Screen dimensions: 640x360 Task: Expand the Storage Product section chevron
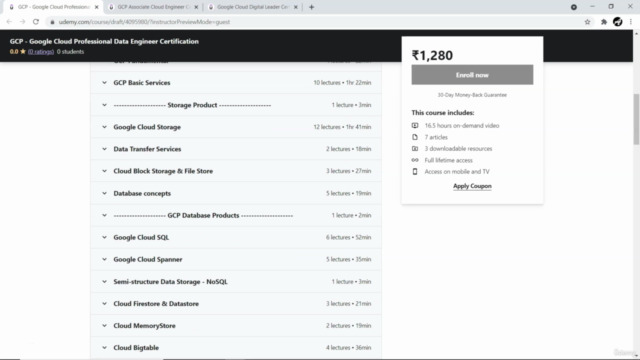104,105
